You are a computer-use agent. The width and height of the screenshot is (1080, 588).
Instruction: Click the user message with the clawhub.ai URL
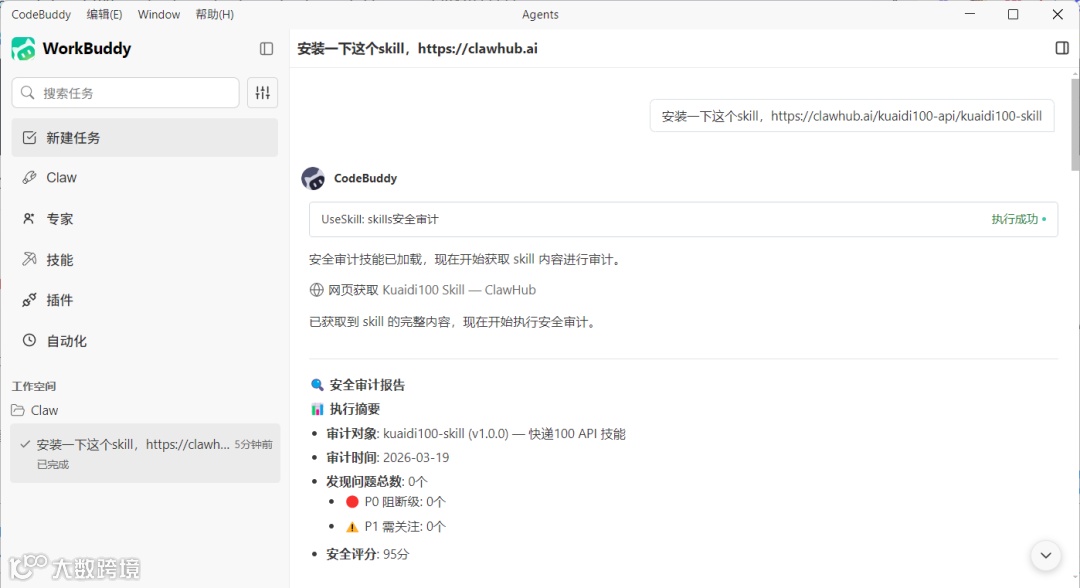click(852, 116)
